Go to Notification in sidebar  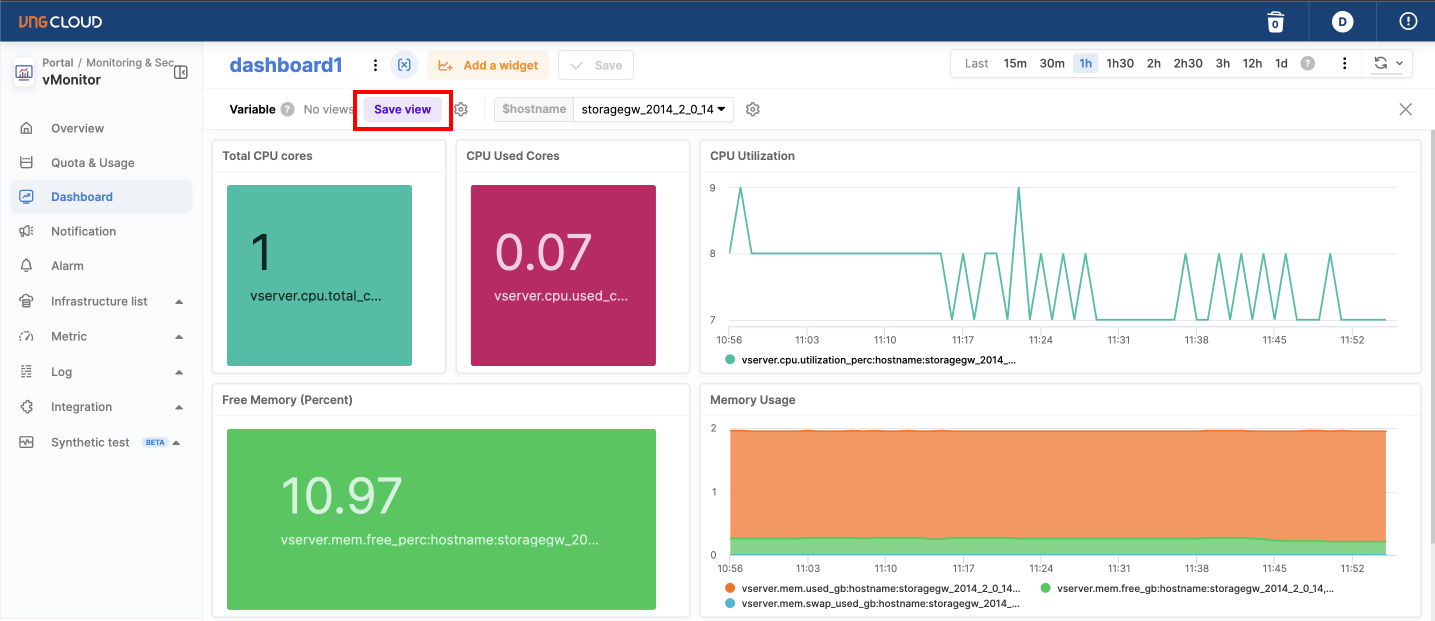click(84, 231)
